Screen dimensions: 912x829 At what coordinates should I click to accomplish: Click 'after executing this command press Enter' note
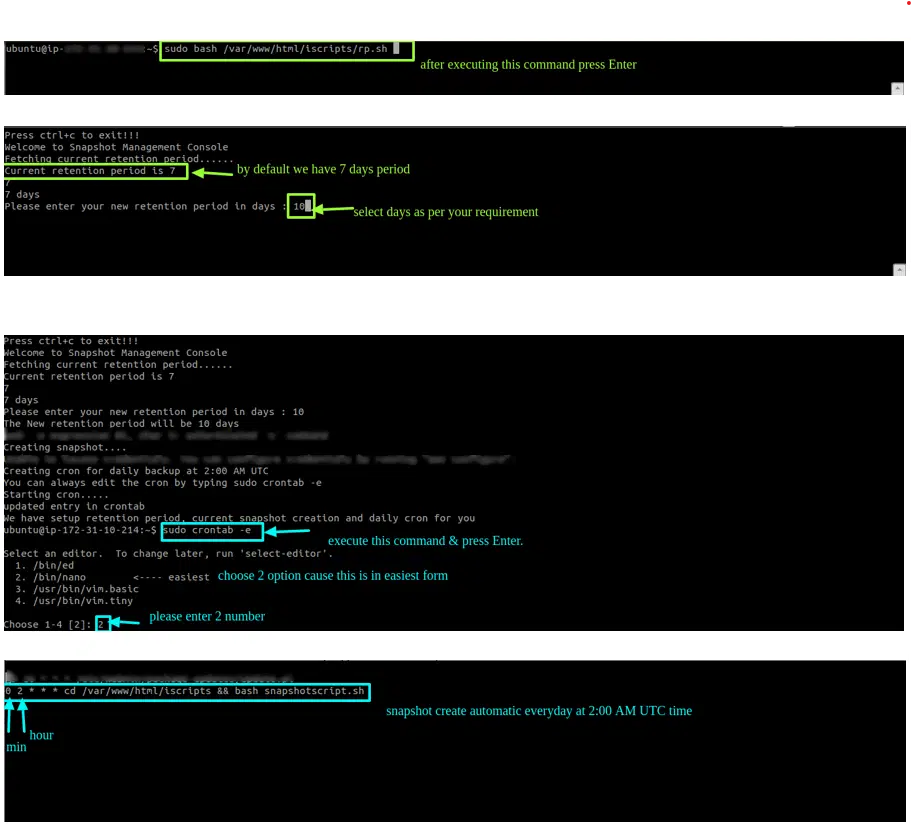pos(528,65)
